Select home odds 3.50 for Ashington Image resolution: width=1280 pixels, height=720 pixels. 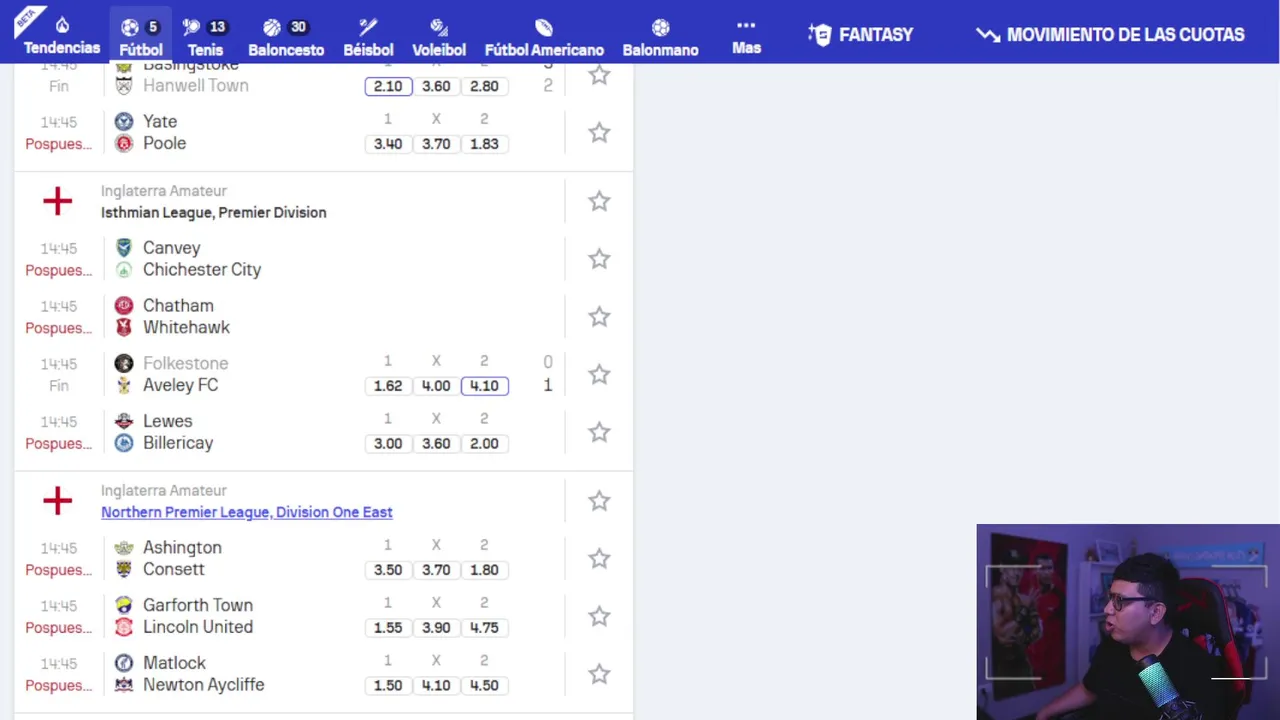388,570
